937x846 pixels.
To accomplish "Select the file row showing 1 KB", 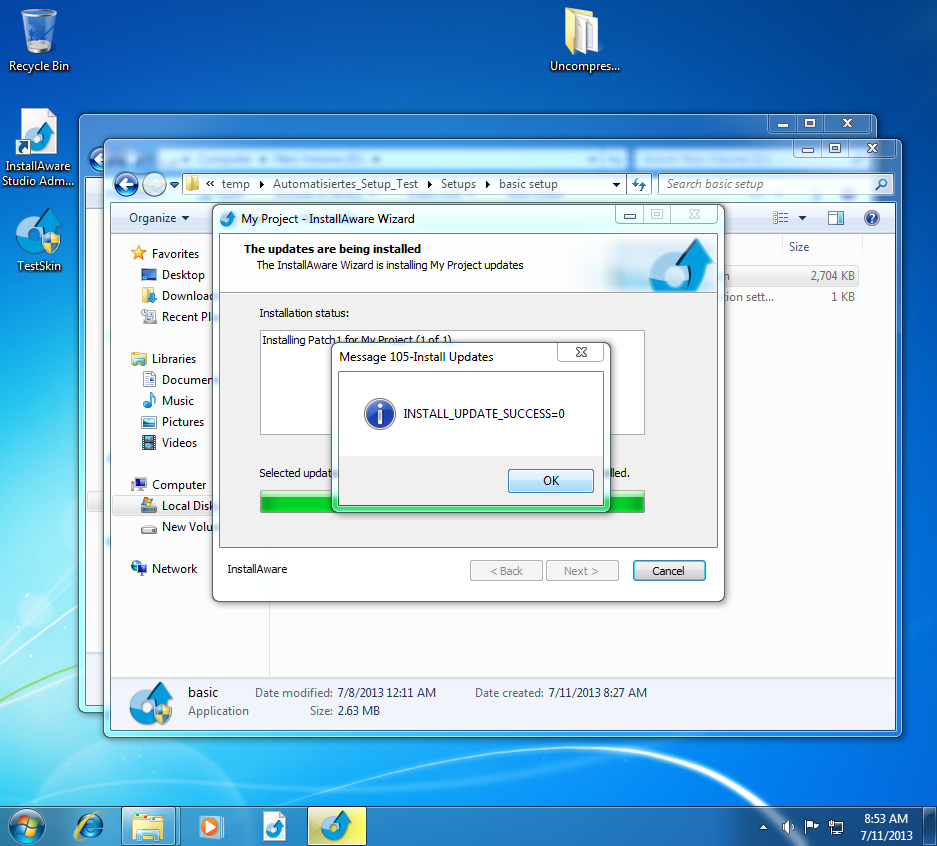I will click(791, 297).
